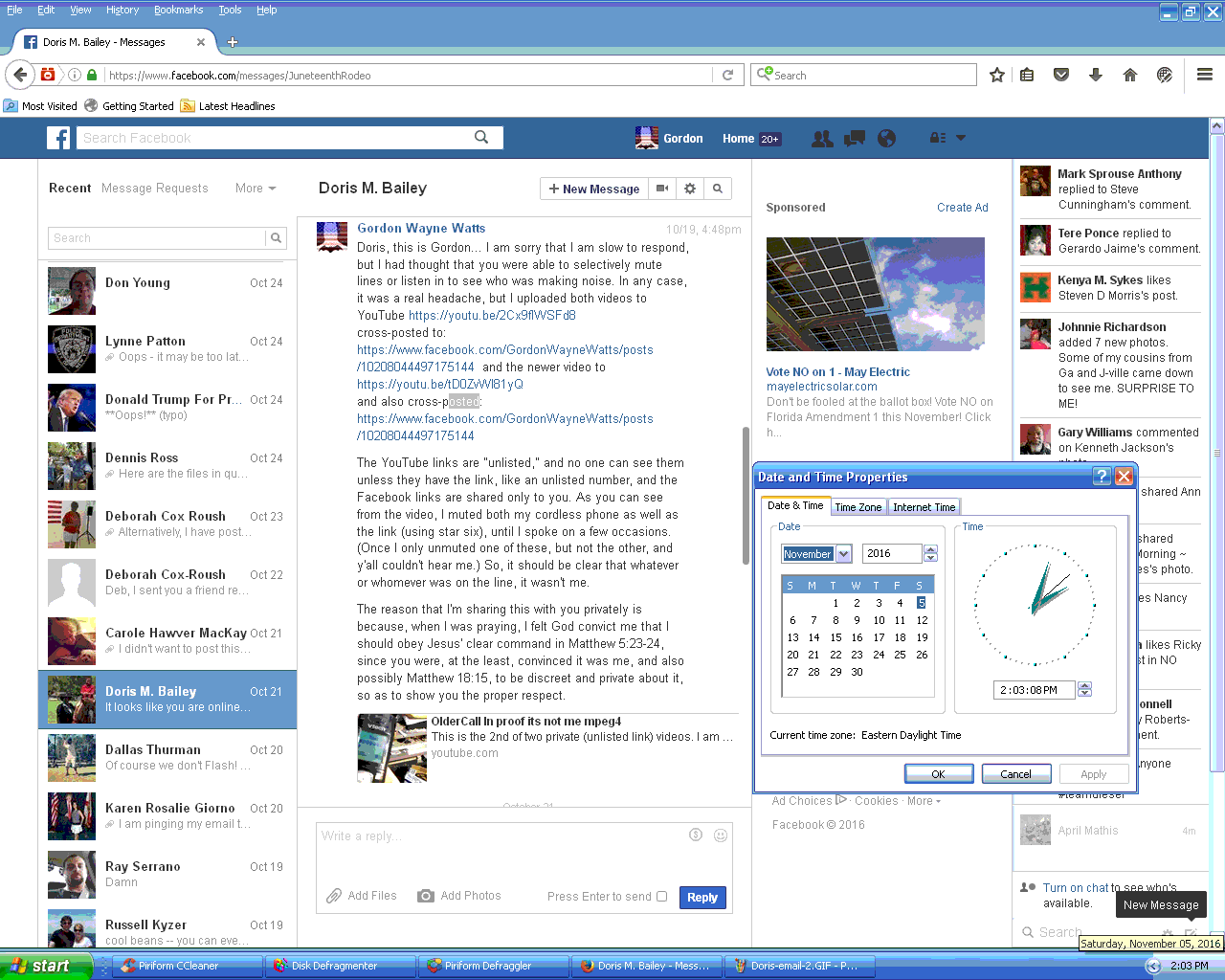Open the Bookmarks menu
The height and width of the screenshot is (980, 1225).
pos(178,10)
